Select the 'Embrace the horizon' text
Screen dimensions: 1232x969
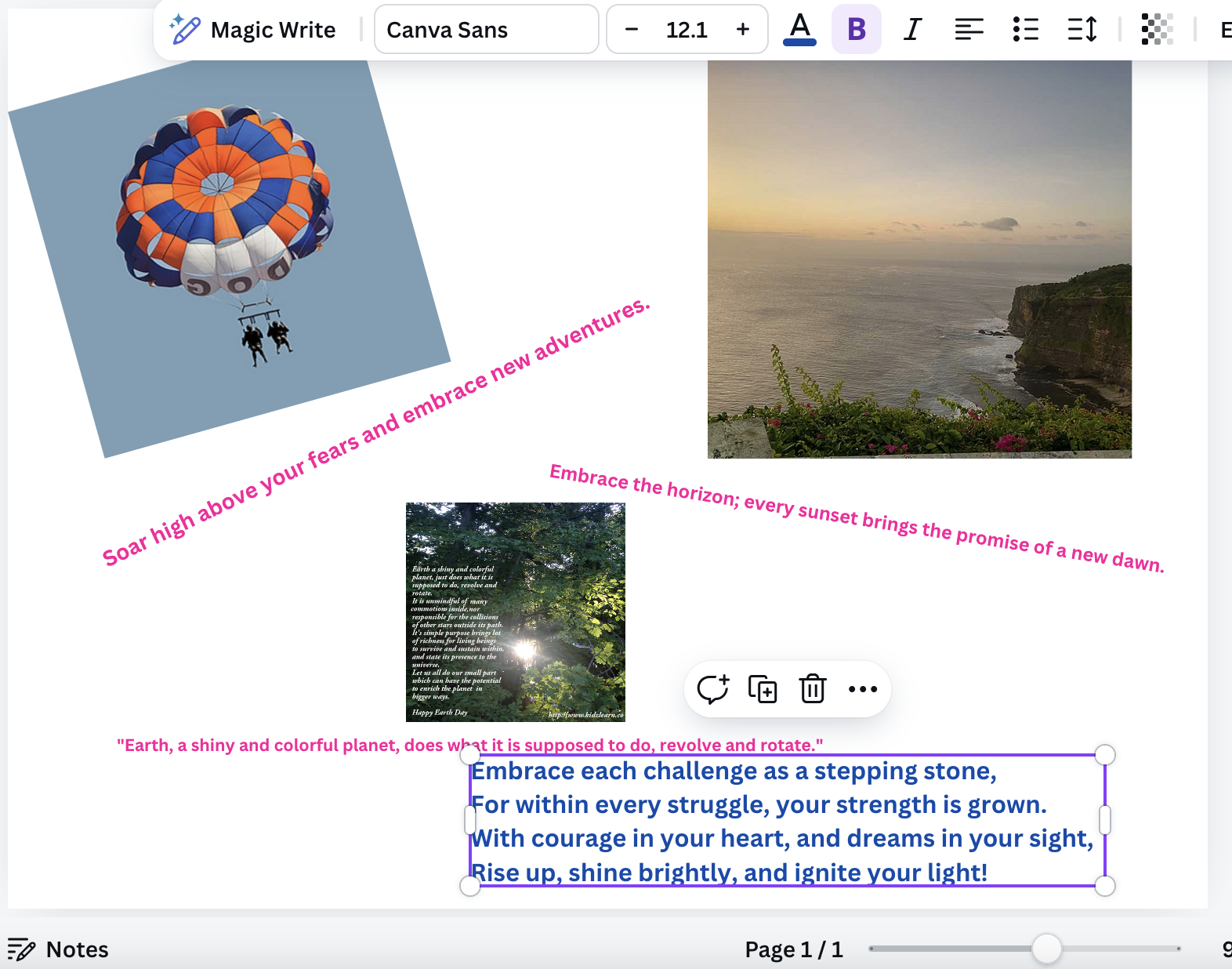point(857,518)
